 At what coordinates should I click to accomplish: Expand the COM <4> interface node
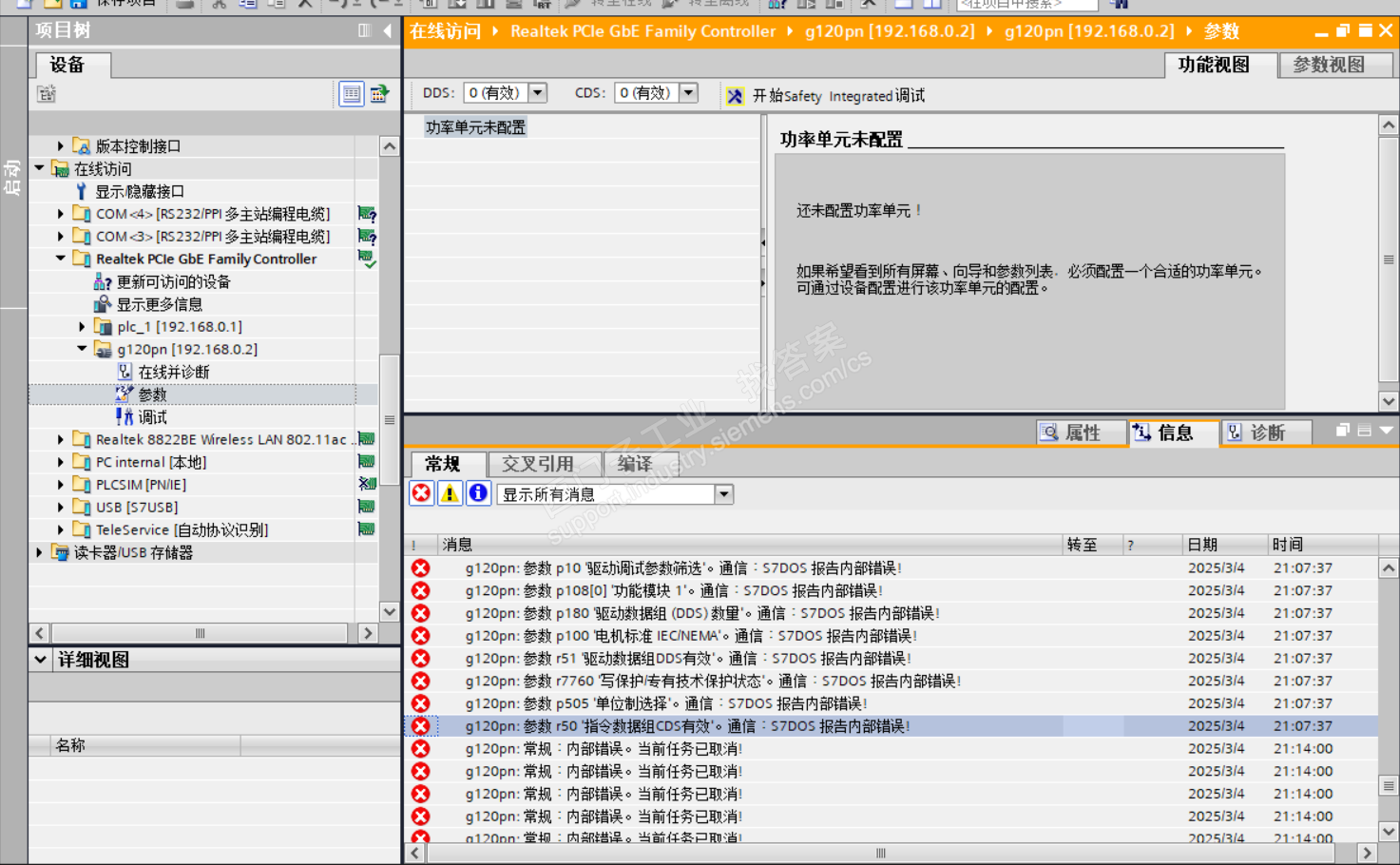(61, 214)
